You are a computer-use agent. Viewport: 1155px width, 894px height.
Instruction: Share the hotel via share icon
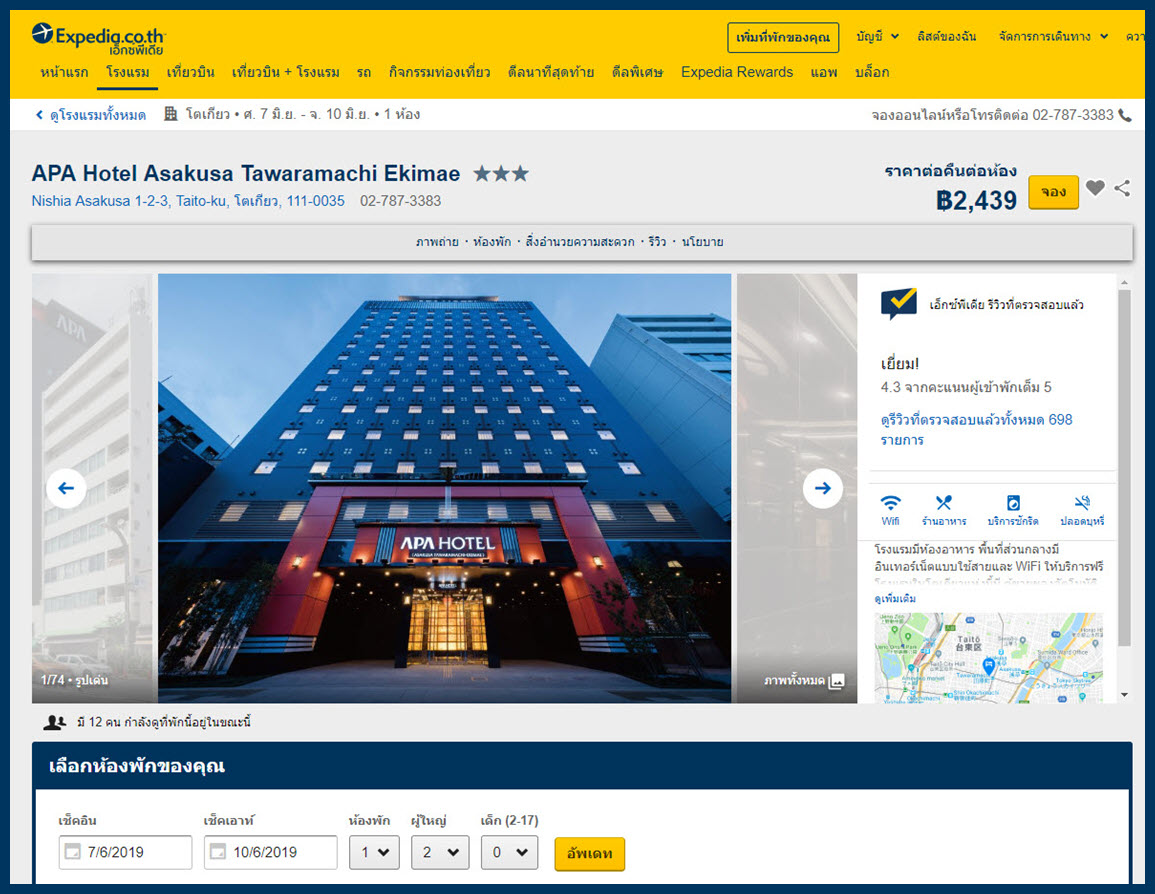pyautogui.click(x=1122, y=188)
